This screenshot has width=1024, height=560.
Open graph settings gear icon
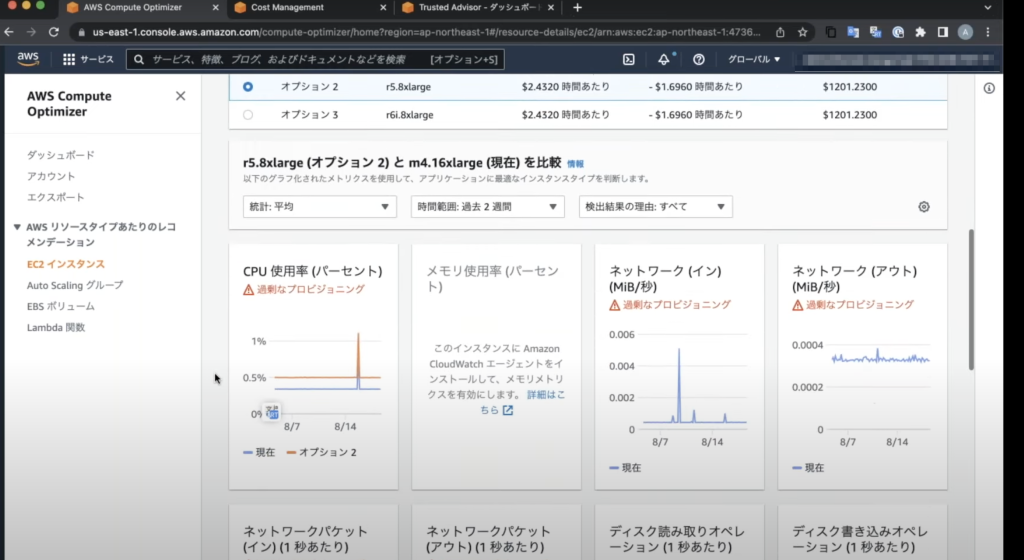923,207
